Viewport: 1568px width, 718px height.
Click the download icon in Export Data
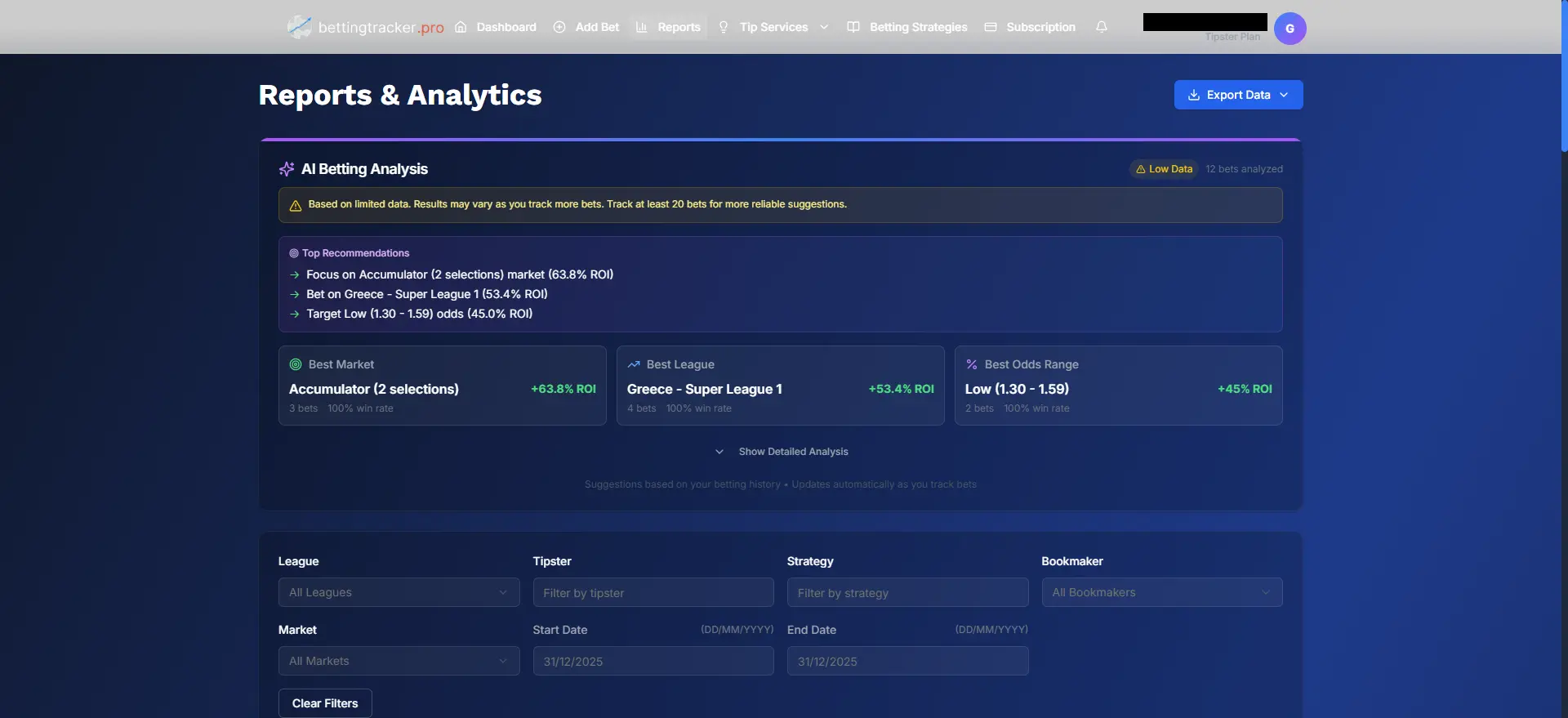click(1194, 95)
